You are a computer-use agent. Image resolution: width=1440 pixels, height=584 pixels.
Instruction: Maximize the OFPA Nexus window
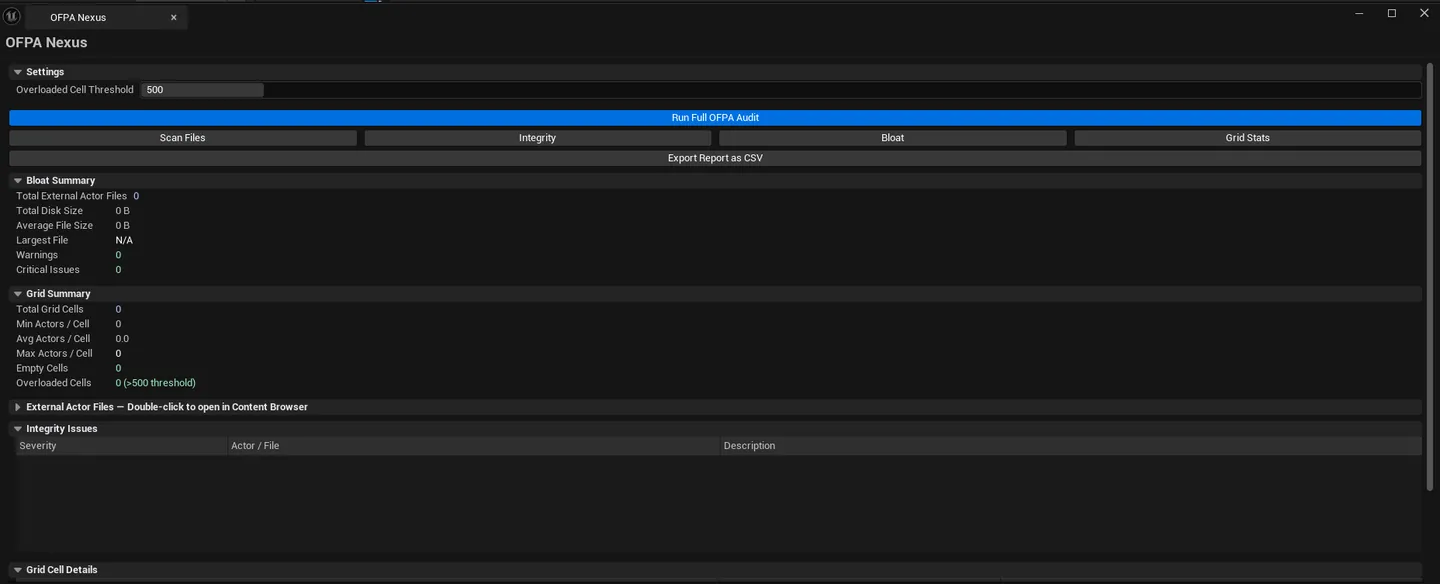[x=1392, y=14]
